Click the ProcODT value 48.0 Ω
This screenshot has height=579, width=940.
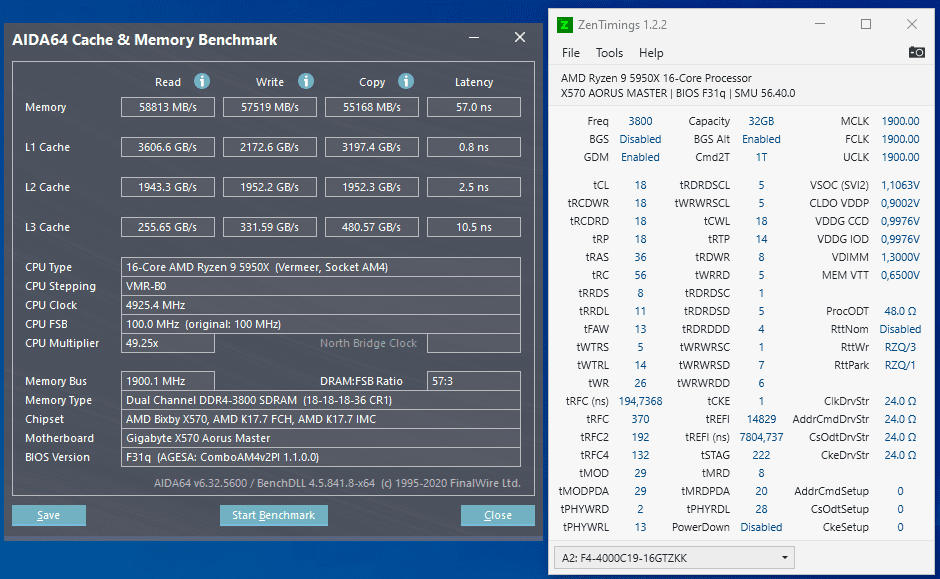[900, 311]
